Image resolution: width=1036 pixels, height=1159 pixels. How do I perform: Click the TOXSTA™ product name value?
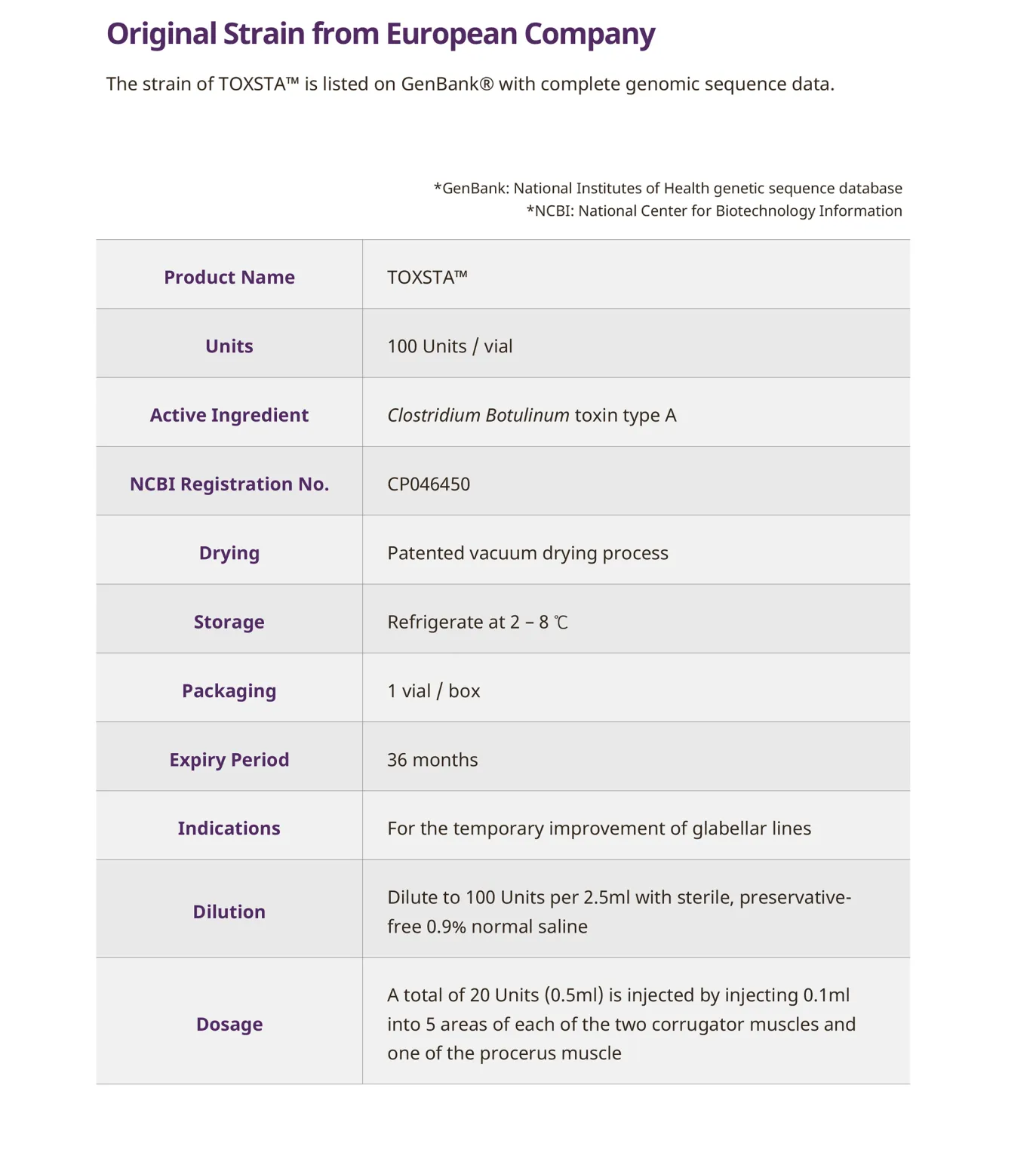point(427,277)
